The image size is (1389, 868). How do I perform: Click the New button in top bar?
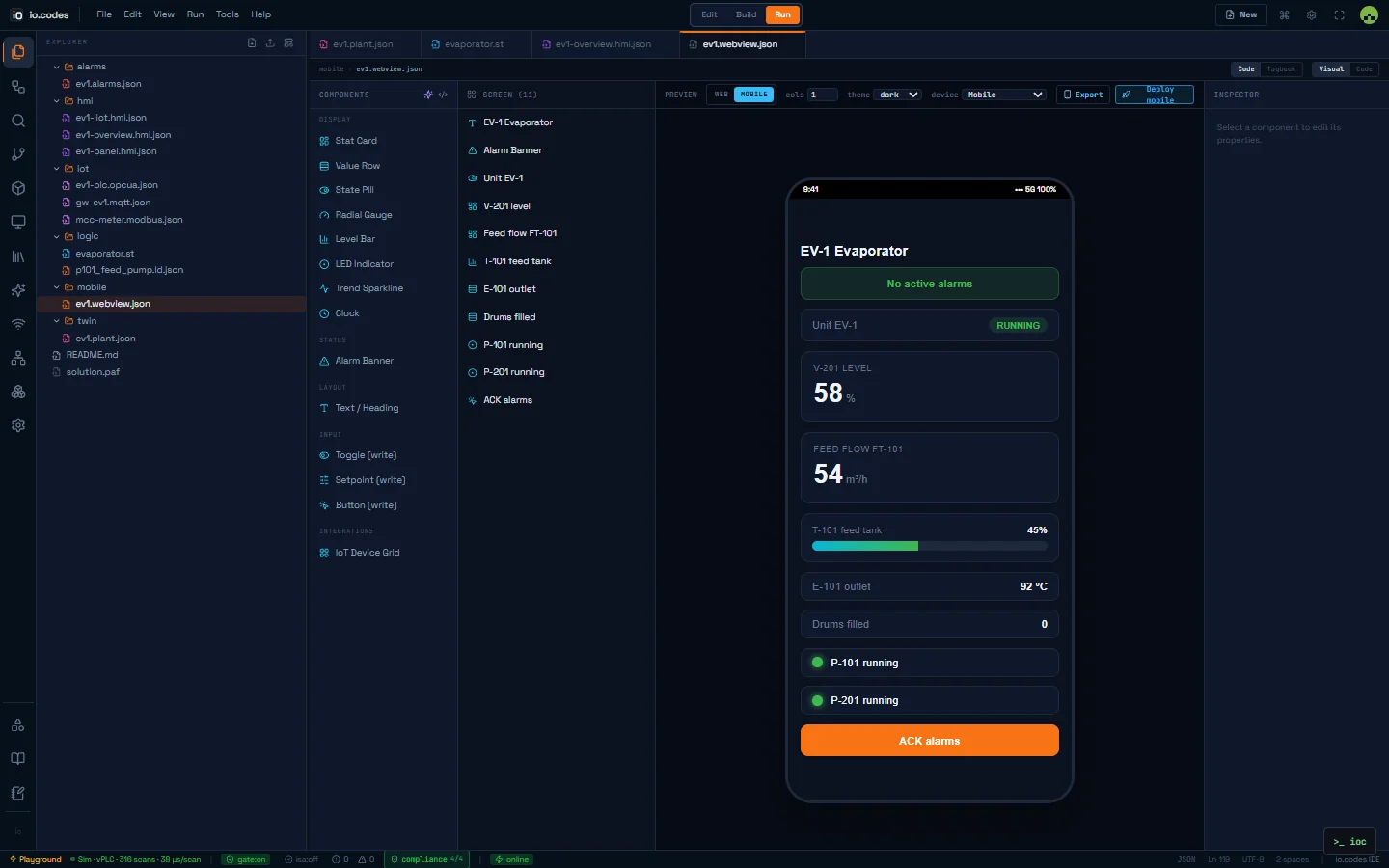[1242, 14]
